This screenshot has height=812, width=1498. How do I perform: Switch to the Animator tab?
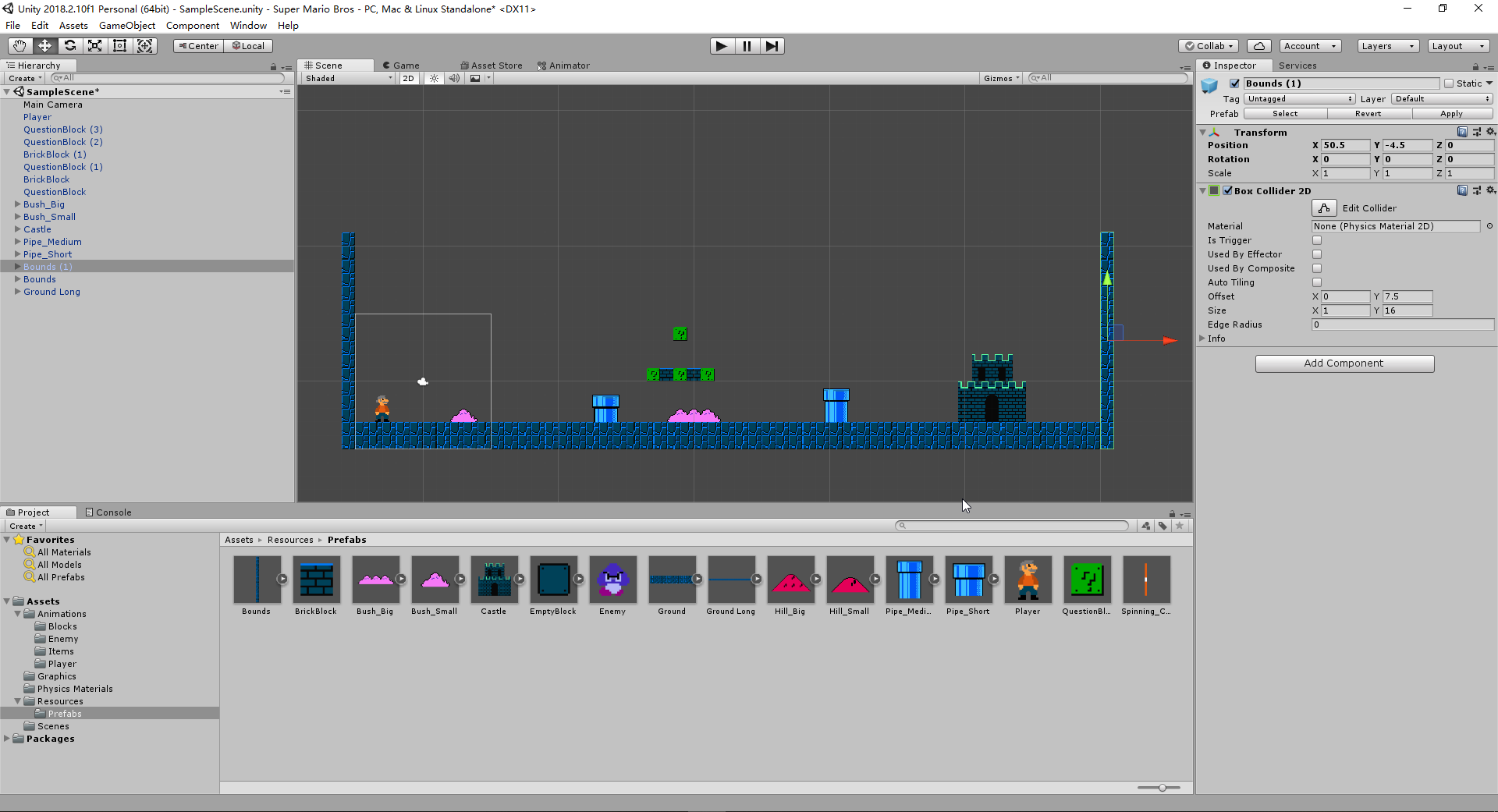click(x=563, y=66)
